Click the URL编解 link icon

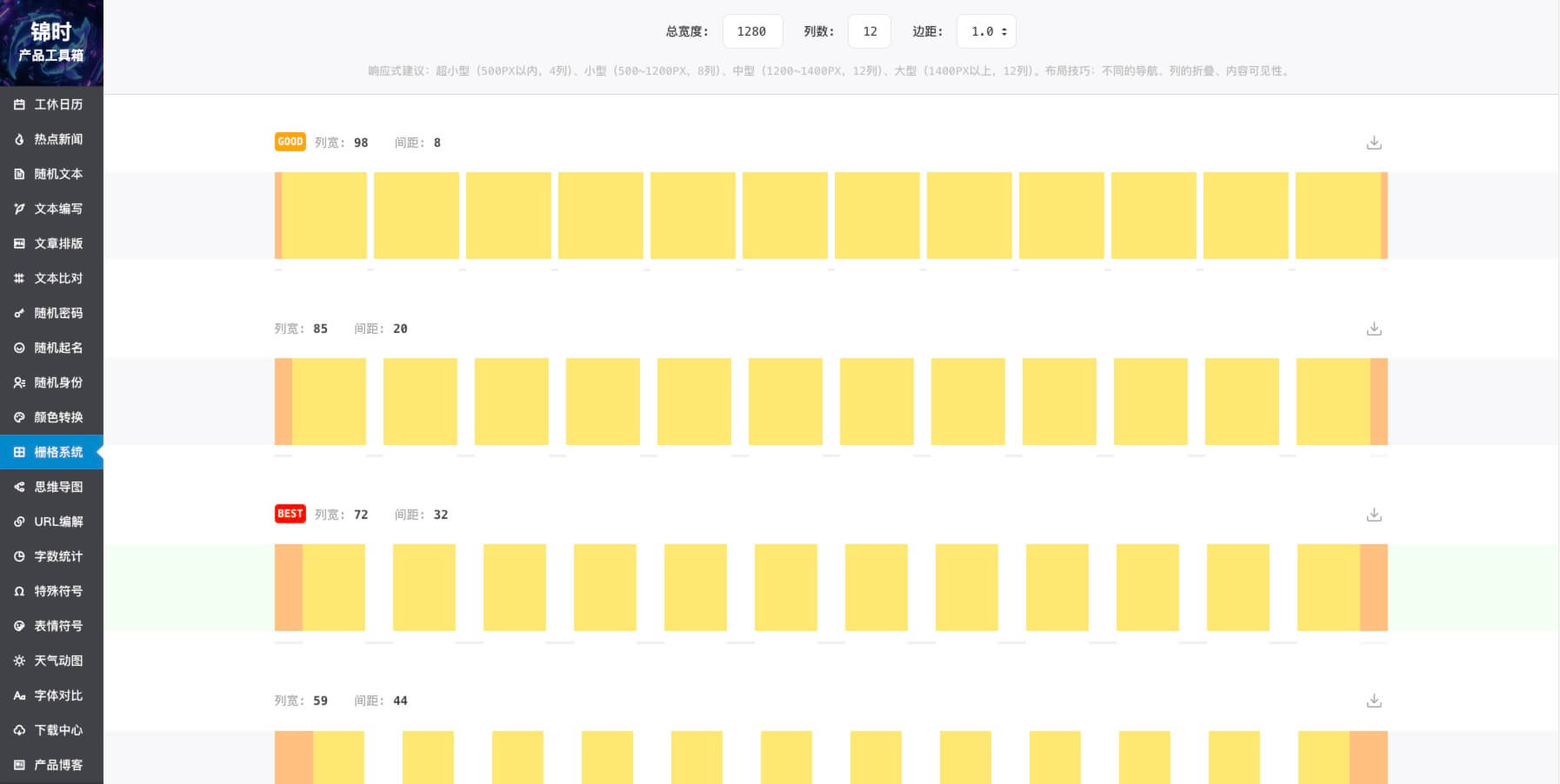point(19,522)
